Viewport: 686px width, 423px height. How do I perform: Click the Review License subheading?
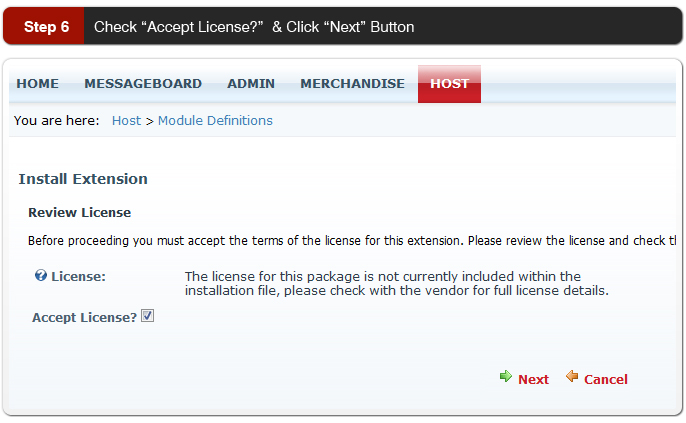point(80,213)
